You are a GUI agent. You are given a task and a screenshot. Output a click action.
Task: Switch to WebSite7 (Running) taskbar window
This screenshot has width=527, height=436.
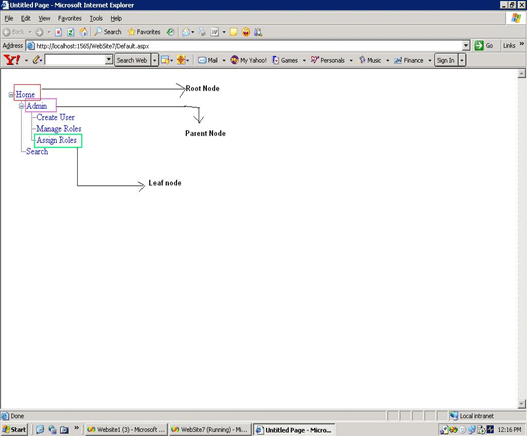point(209,430)
